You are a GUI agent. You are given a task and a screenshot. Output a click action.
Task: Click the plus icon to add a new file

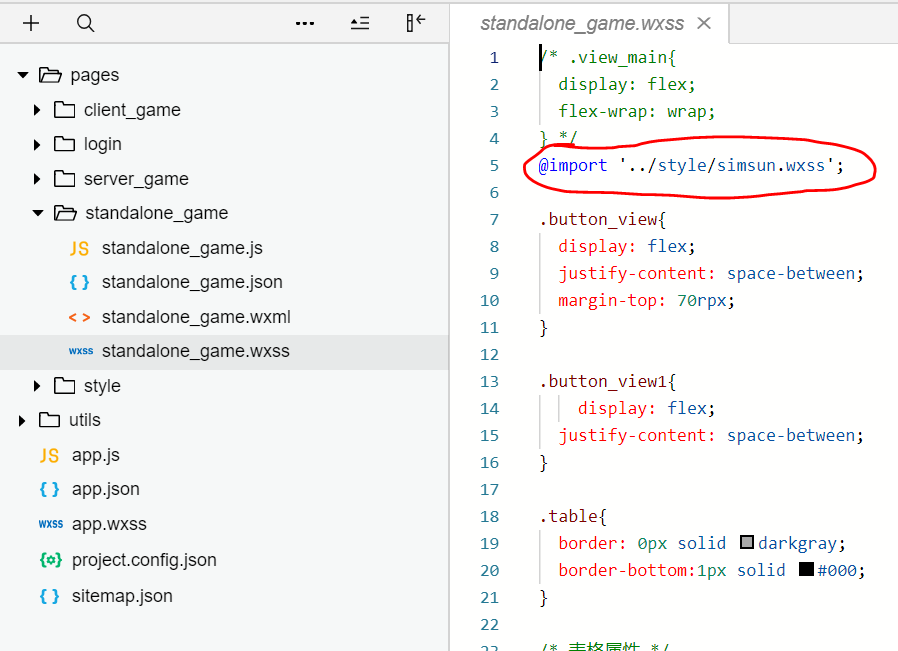pyautogui.click(x=31, y=23)
